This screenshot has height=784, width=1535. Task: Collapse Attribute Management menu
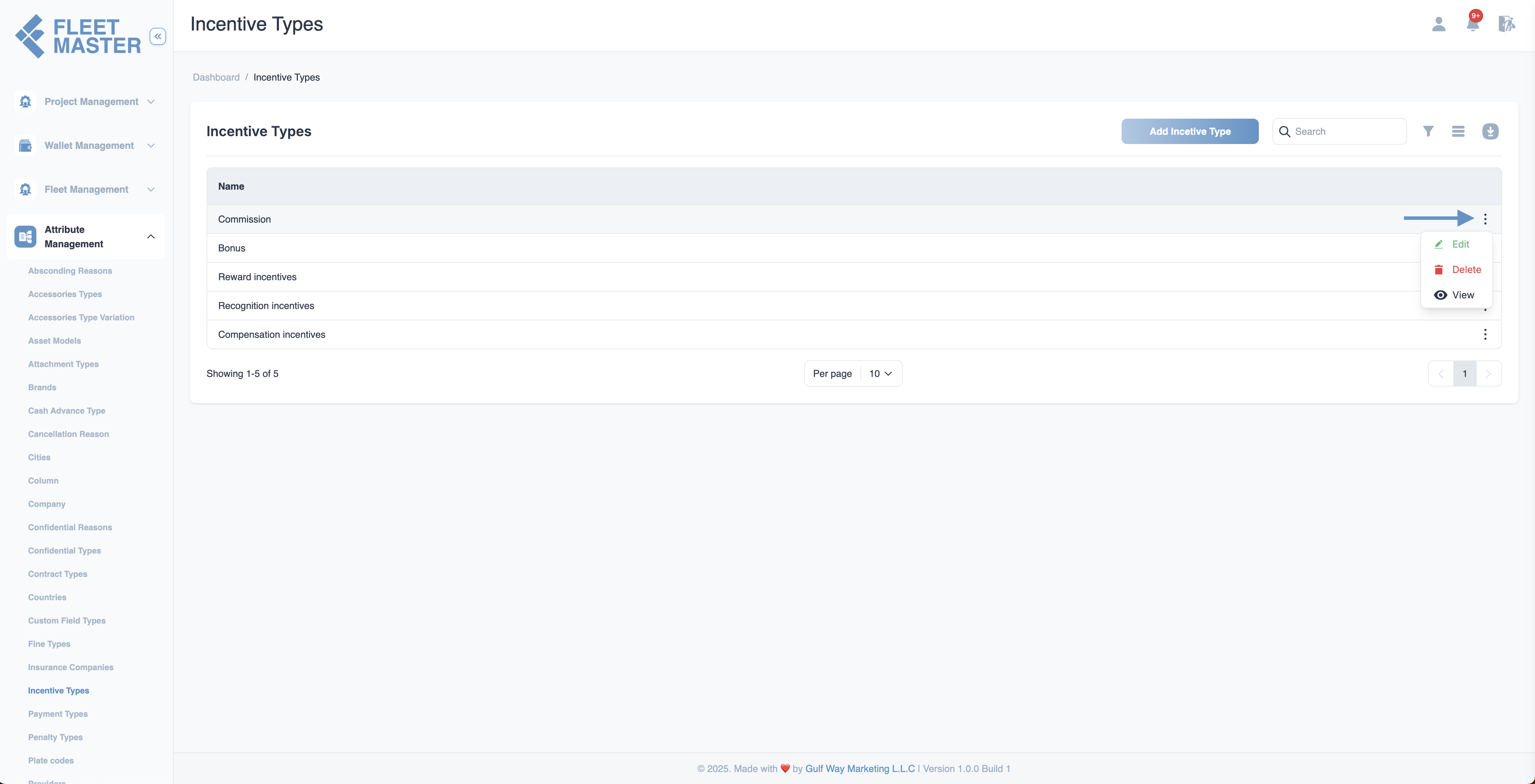151,237
